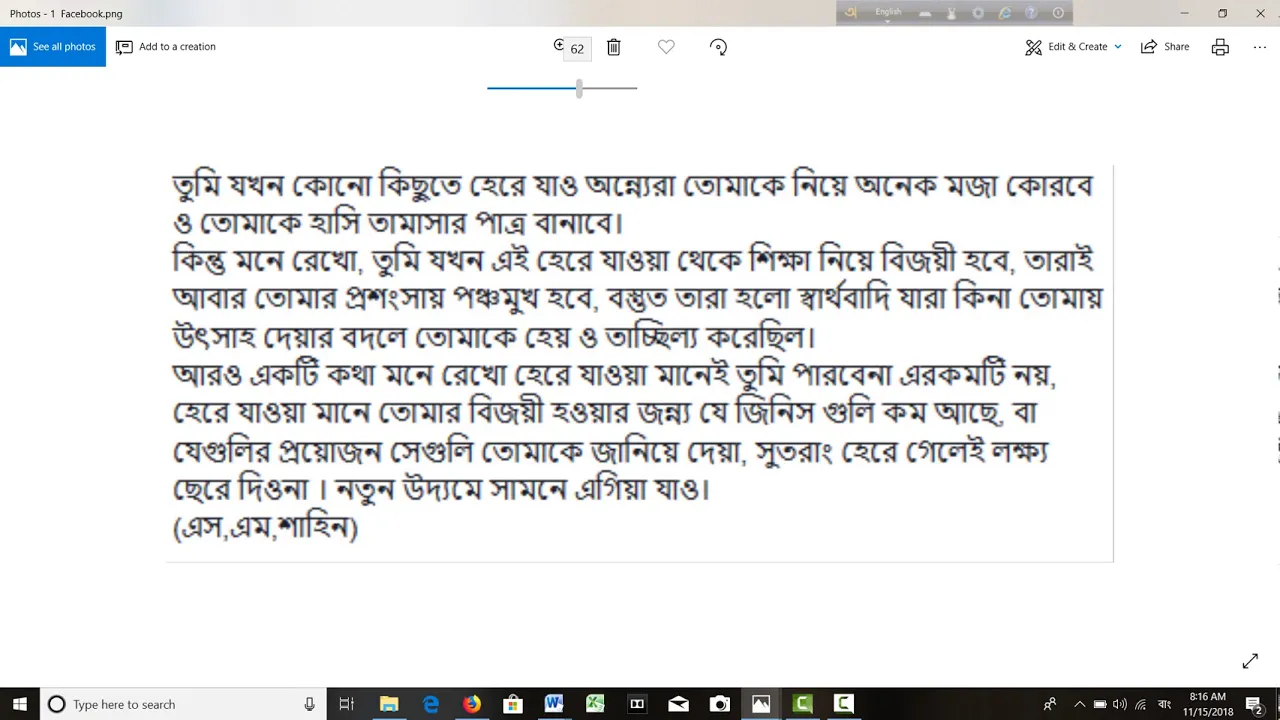The image size is (1280, 720).
Task: Share the current photo
Action: 1165,47
